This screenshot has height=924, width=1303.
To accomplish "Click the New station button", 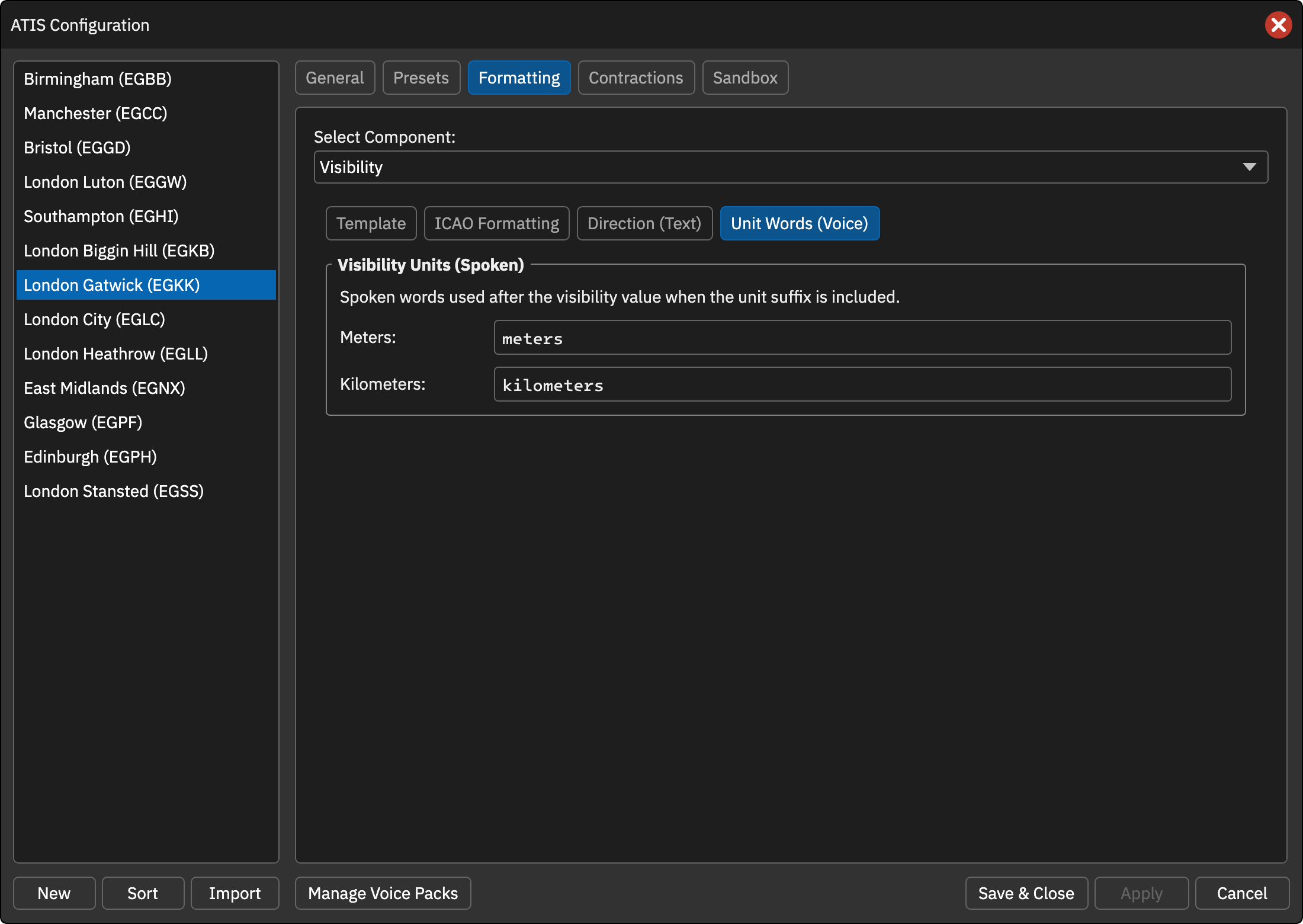I will tap(54, 893).
